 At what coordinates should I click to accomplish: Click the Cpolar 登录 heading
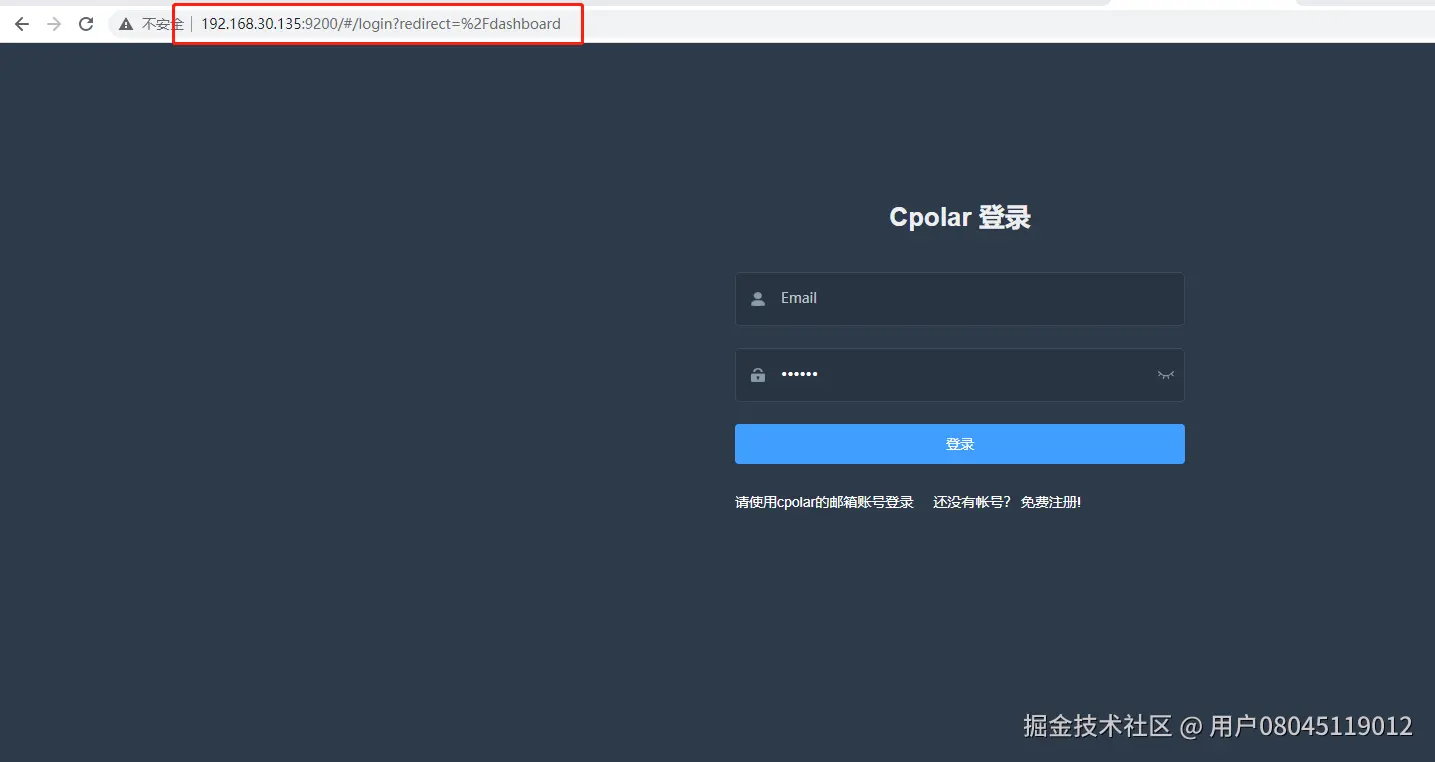(x=960, y=217)
